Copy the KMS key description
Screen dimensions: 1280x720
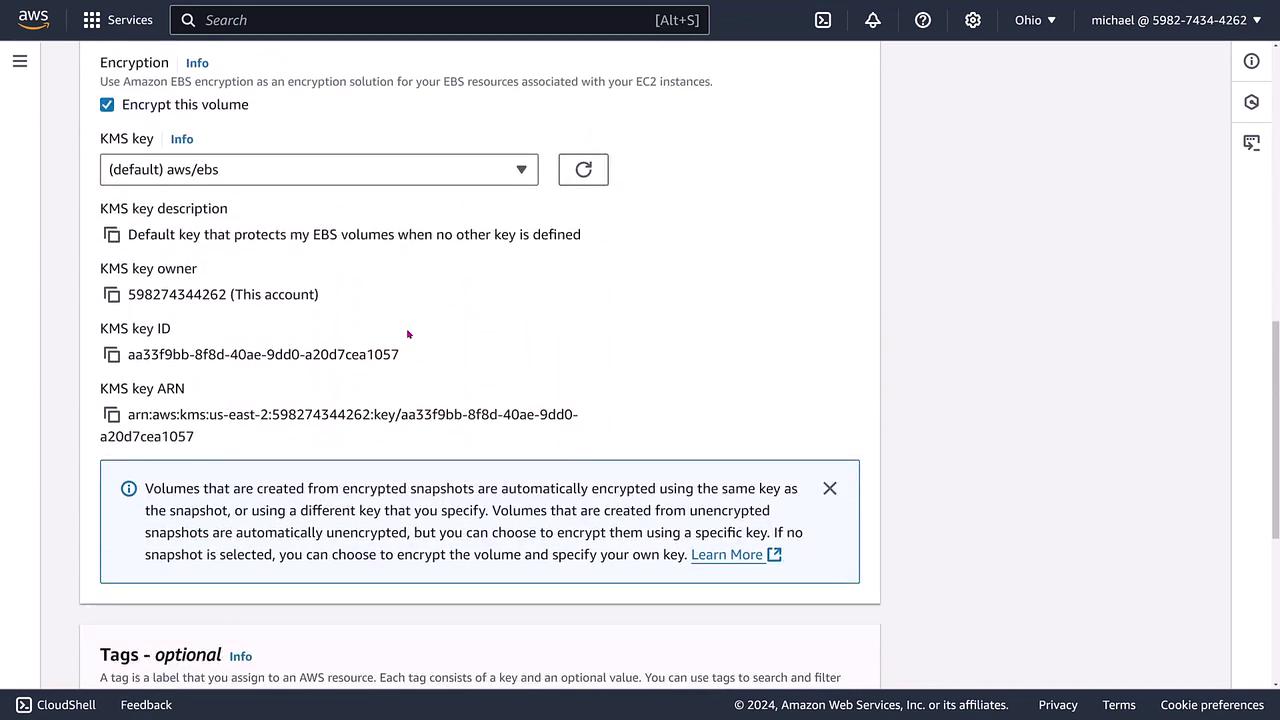pyautogui.click(x=112, y=235)
